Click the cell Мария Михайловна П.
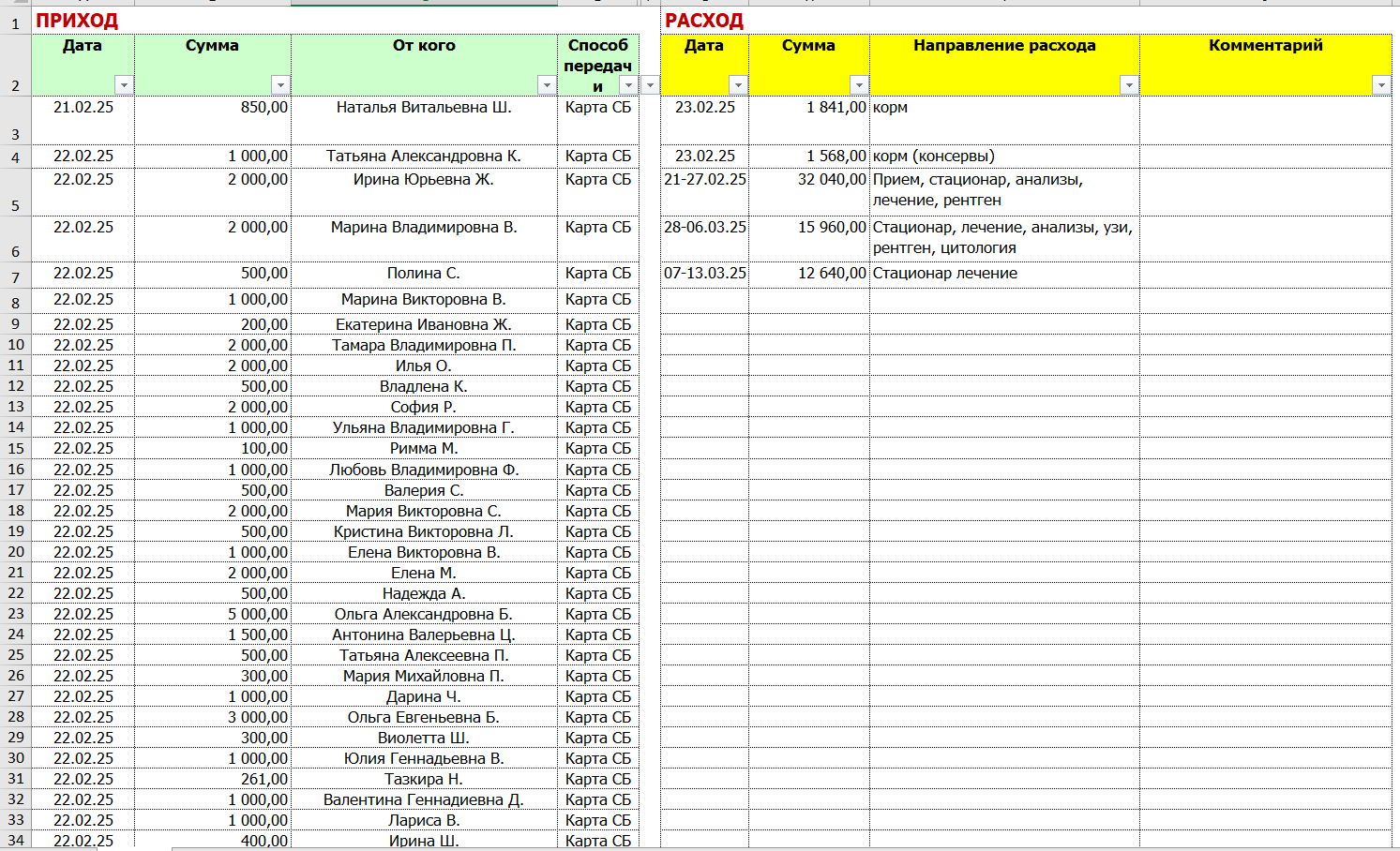The image size is (1400, 851). click(425, 676)
